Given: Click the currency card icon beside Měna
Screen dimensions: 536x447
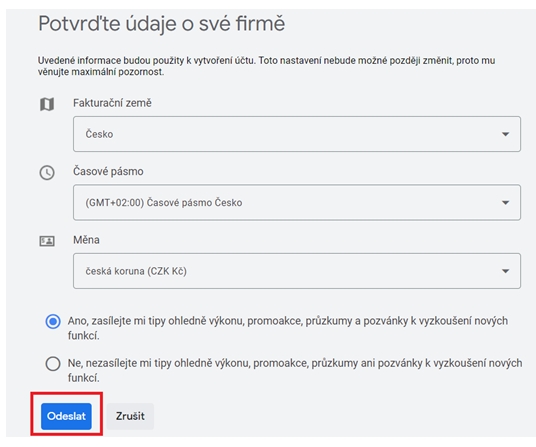Looking at the screenshot, I should click(x=47, y=241).
